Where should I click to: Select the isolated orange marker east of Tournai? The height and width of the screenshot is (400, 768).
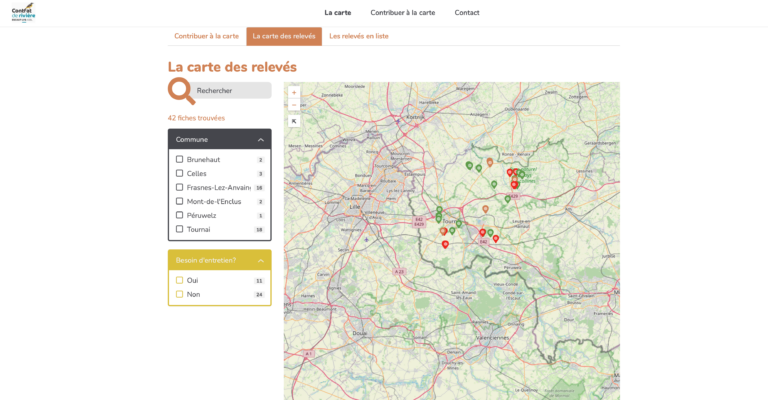point(485,209)
